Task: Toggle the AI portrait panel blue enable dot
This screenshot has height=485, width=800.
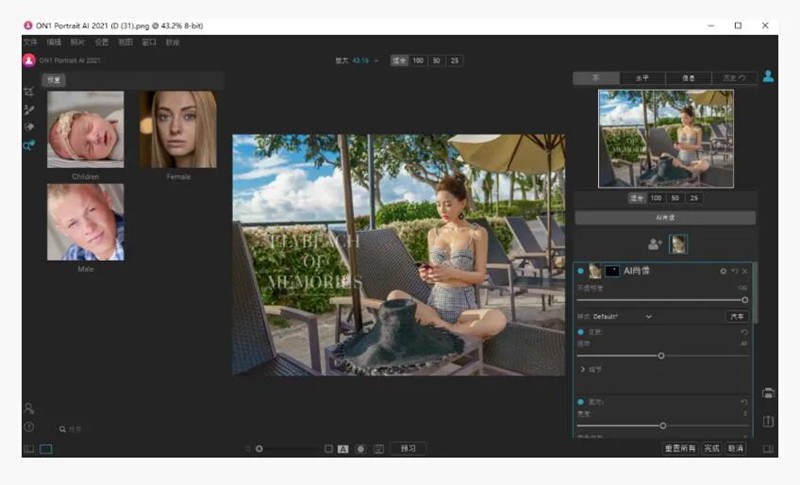Action: point(581,271)
